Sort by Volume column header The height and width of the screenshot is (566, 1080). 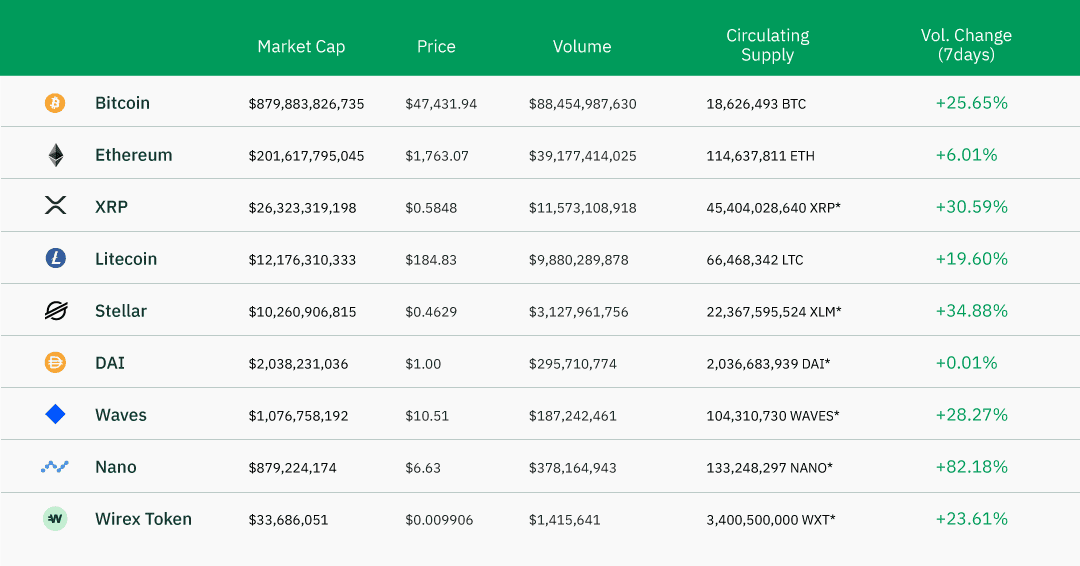[x=582, y=46]
